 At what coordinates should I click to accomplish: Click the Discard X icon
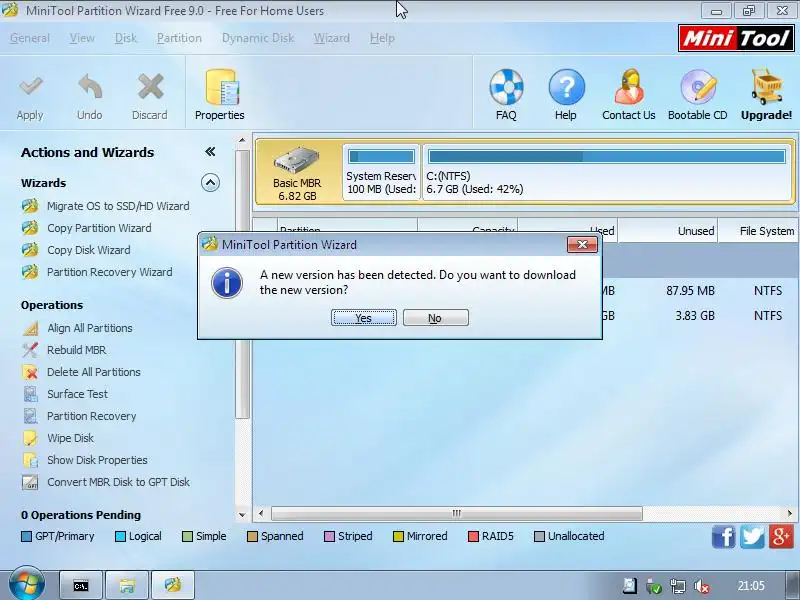[x=150, y=87]
